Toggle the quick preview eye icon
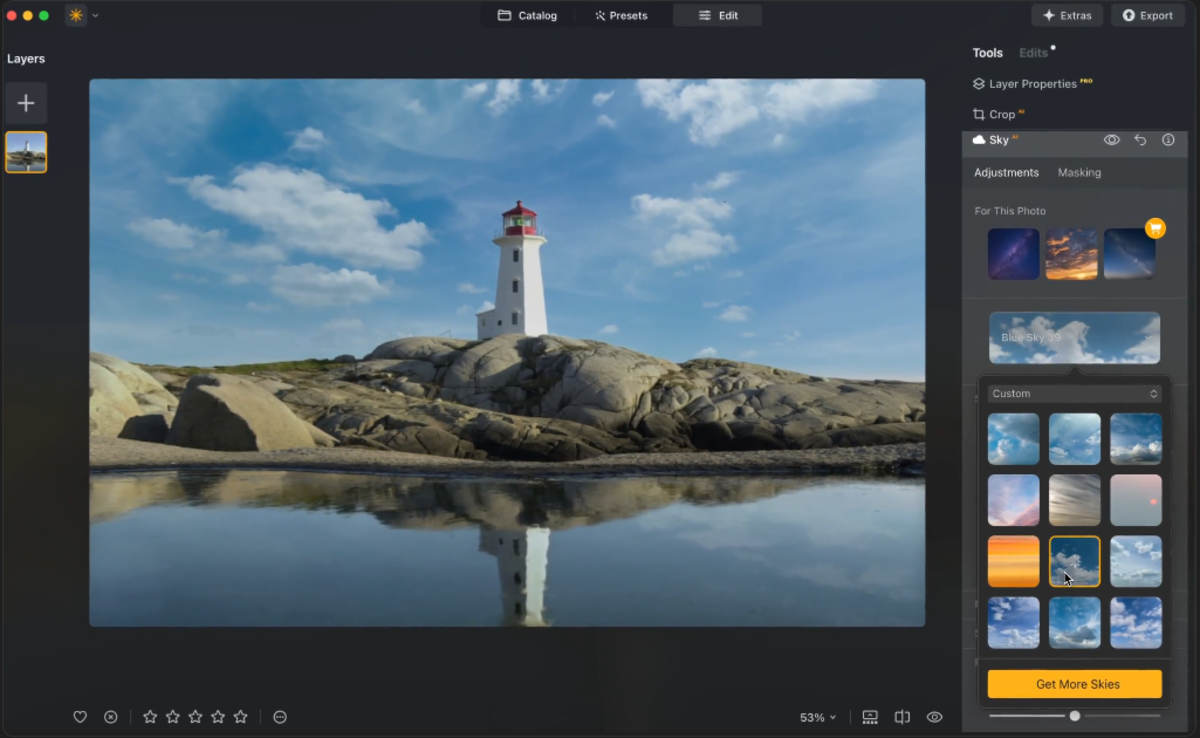 coord(934,717)
